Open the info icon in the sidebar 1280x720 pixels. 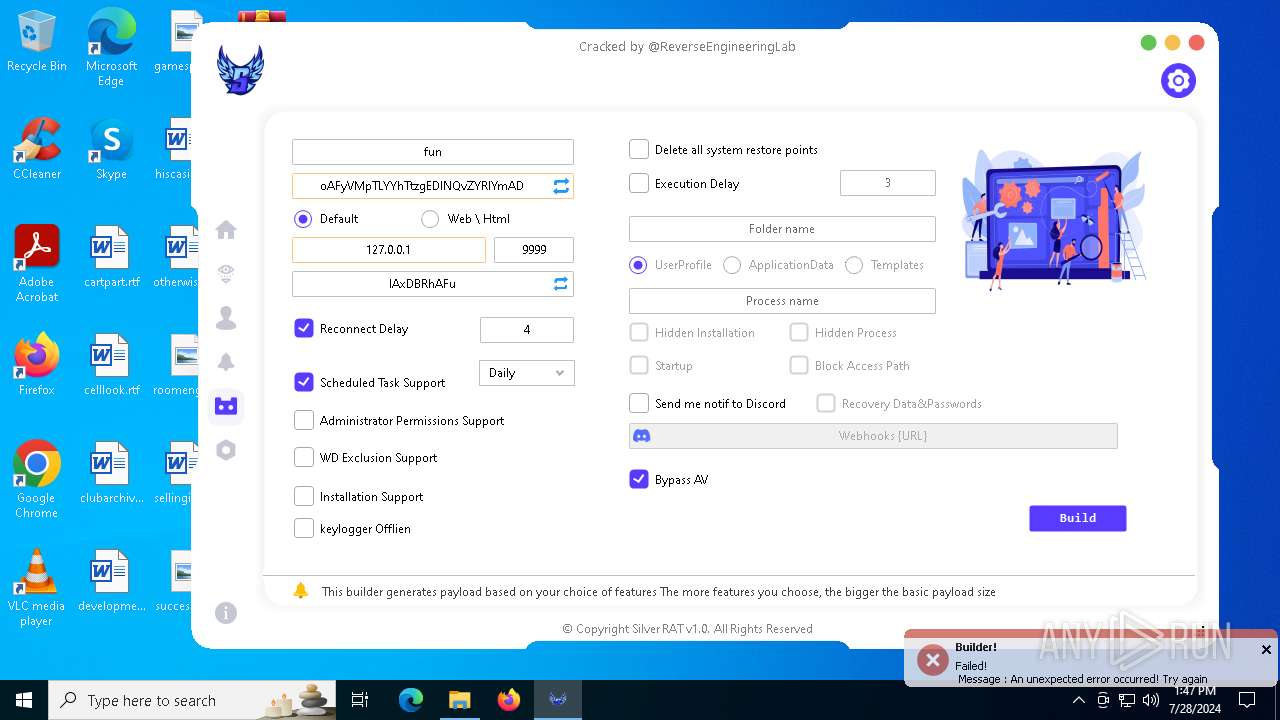[x=226, y=613]
